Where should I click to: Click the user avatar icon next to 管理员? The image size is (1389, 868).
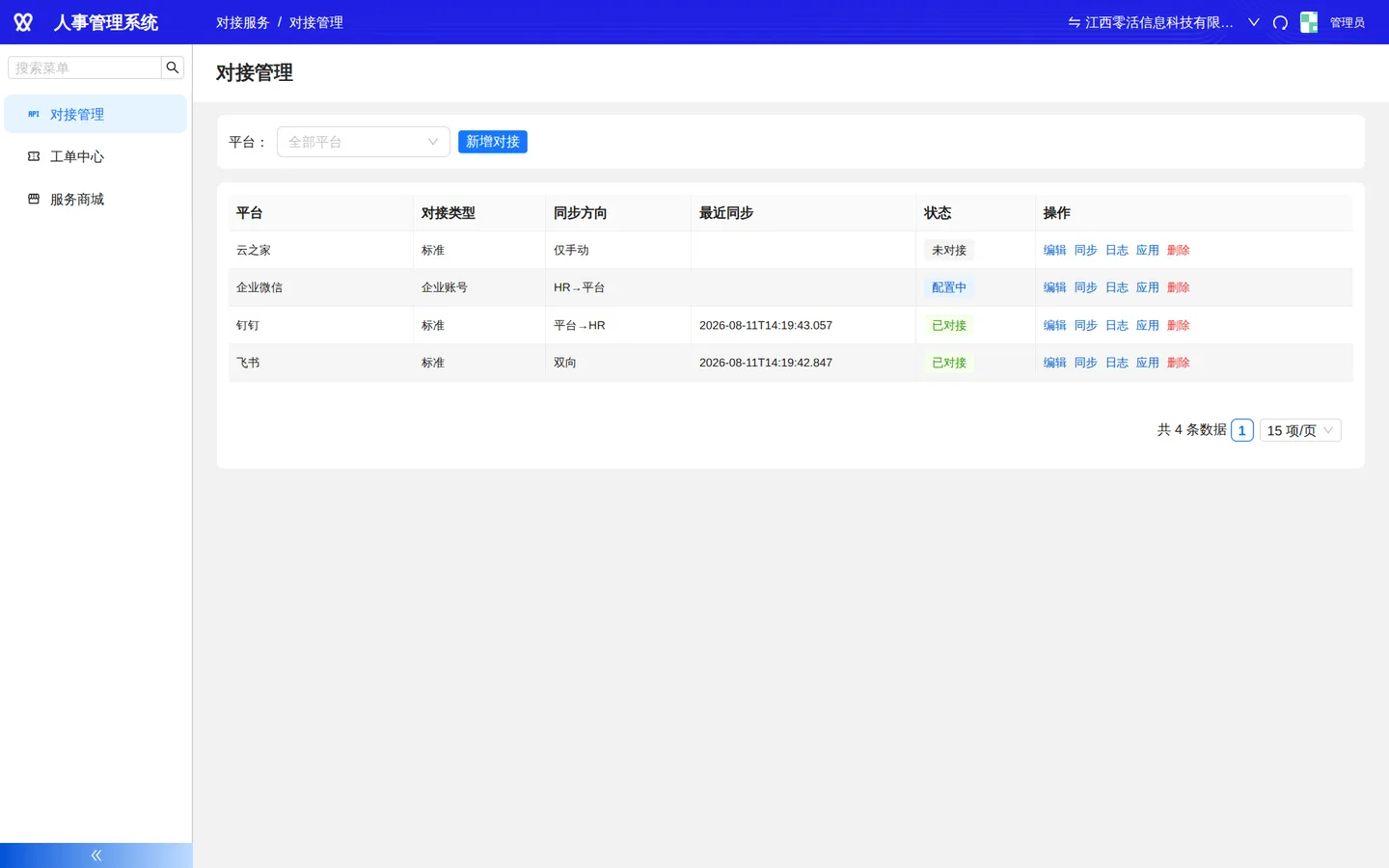coord(1309,22)
